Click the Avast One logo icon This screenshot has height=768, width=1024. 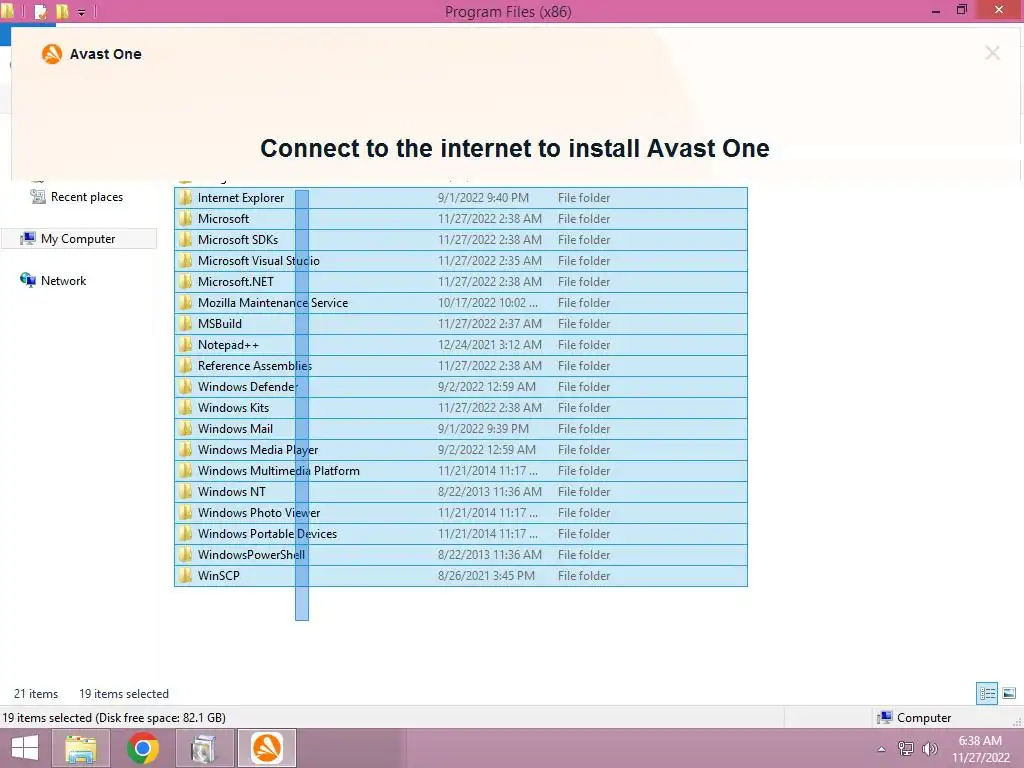click(52, 54)
